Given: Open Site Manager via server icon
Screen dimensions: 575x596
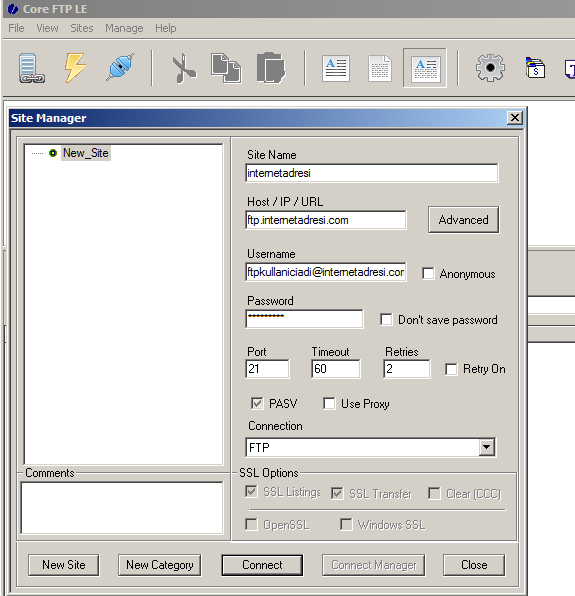Looking at the screenshot, I should tap(32, 68).
